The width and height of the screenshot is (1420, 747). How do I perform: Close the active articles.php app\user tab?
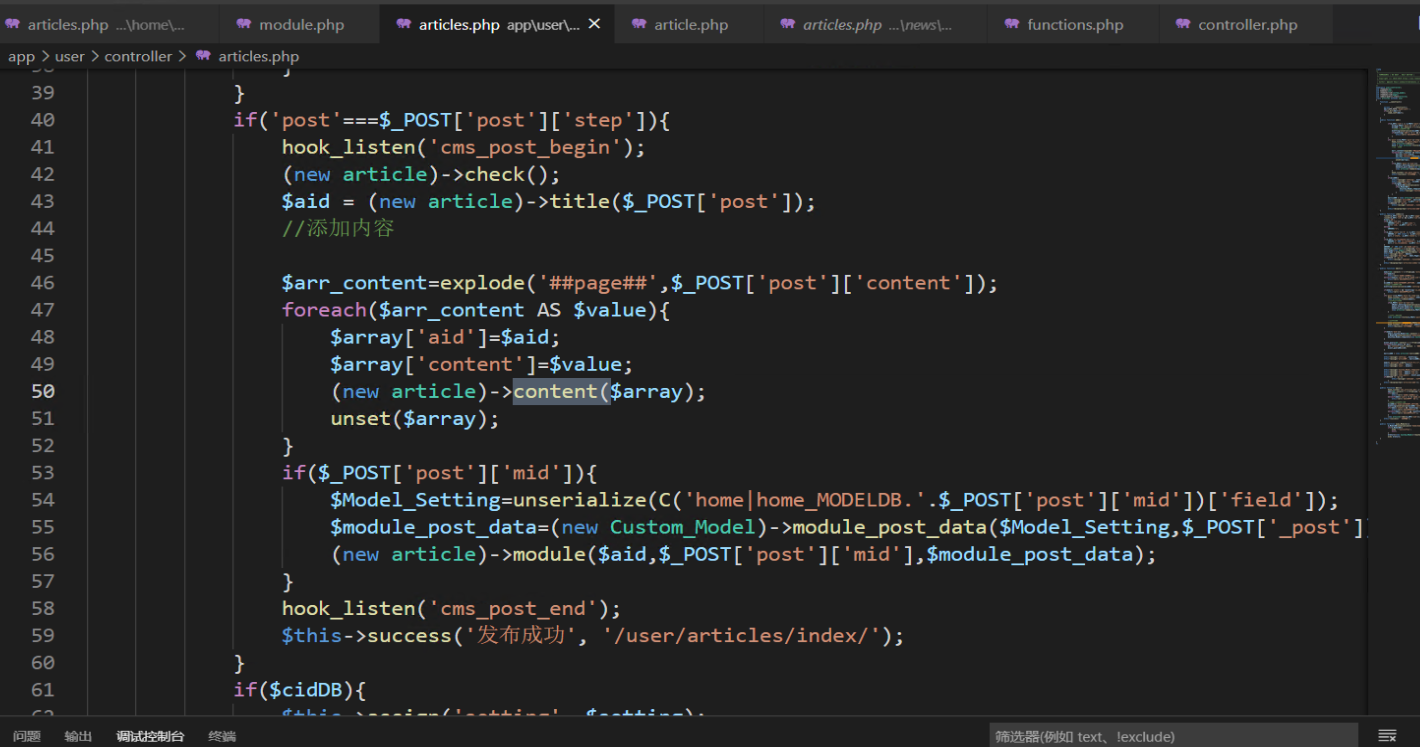594,24
